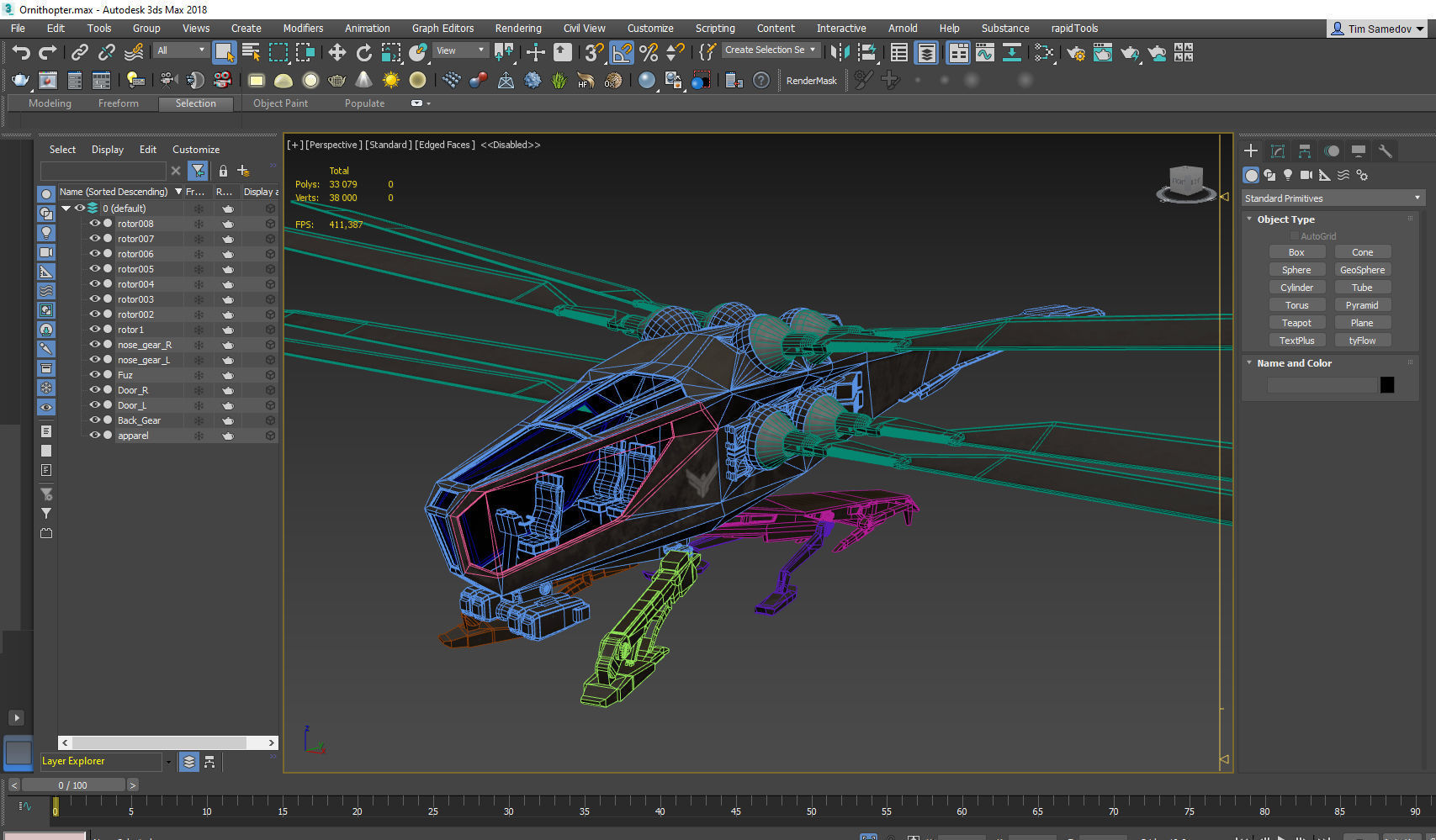Click the sun light icon in second toolbar
Viewport: 1436px width, 840px height.
coord(391,80)
